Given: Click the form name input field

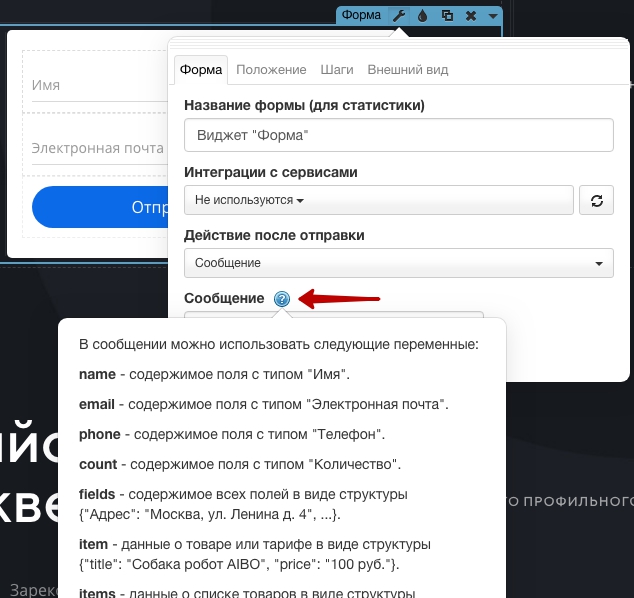Looking at the screenshot, I should 399,135.
